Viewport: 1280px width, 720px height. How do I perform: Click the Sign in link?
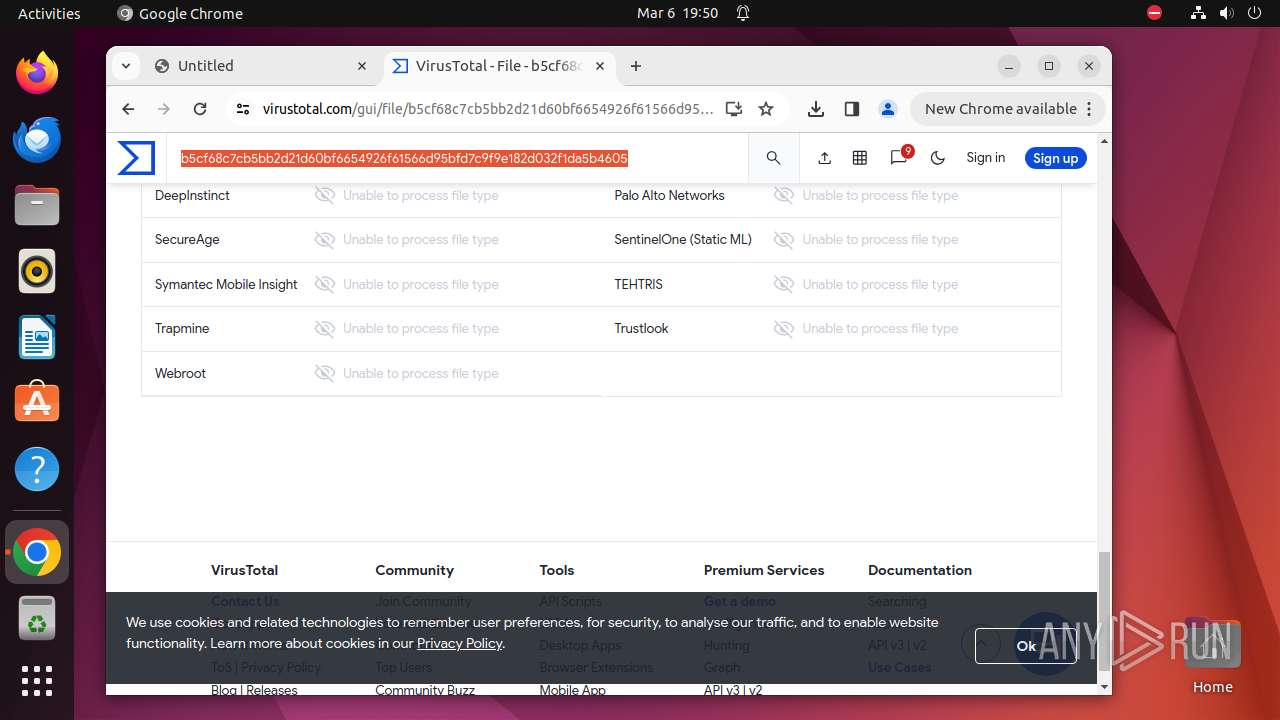pos(985,158)
